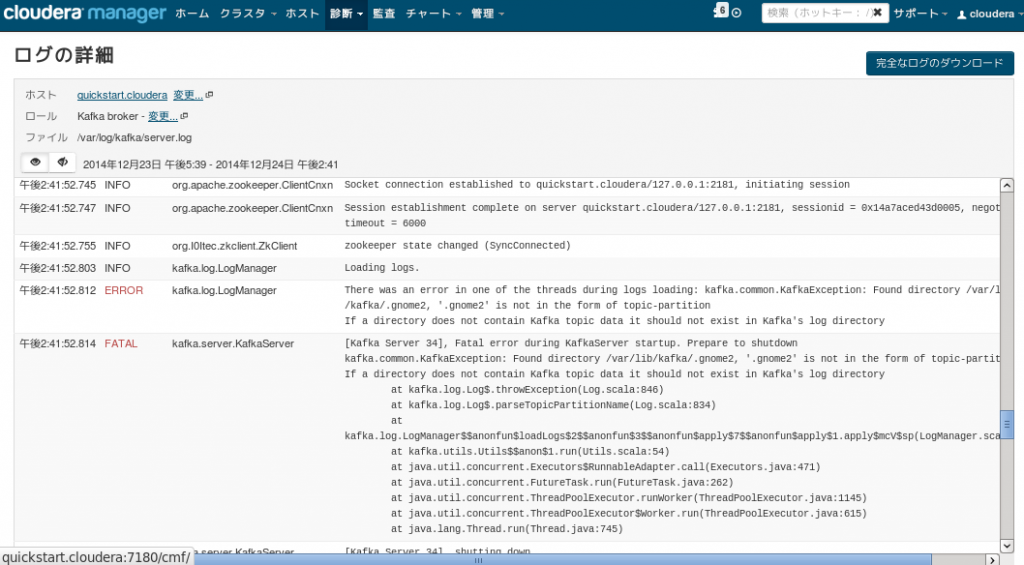
Task: Expand the クラスタ dropdown menu
Action: click(248, 14)
